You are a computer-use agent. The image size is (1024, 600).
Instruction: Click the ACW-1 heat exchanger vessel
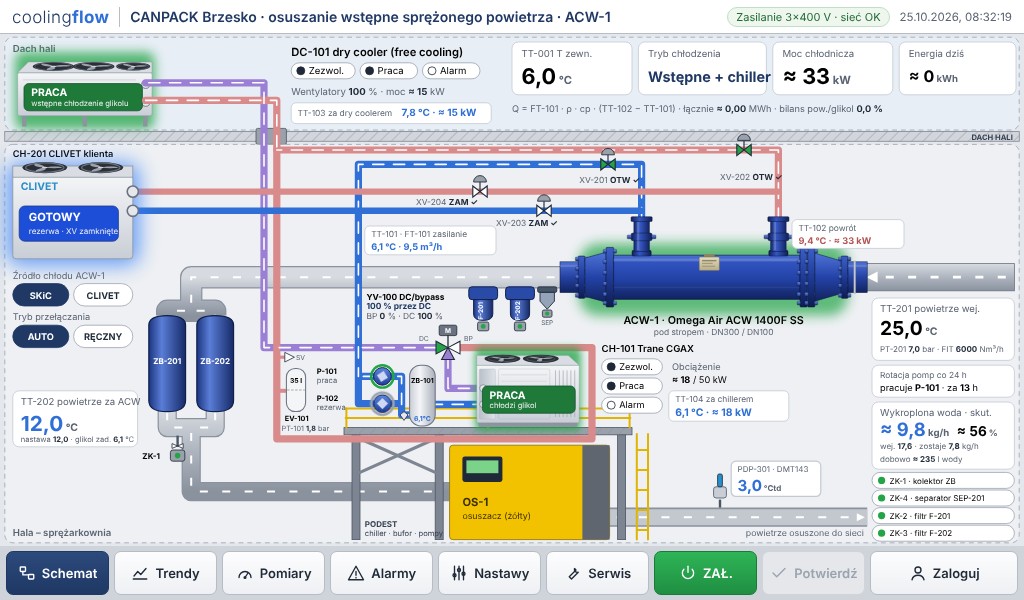(713, 276)
